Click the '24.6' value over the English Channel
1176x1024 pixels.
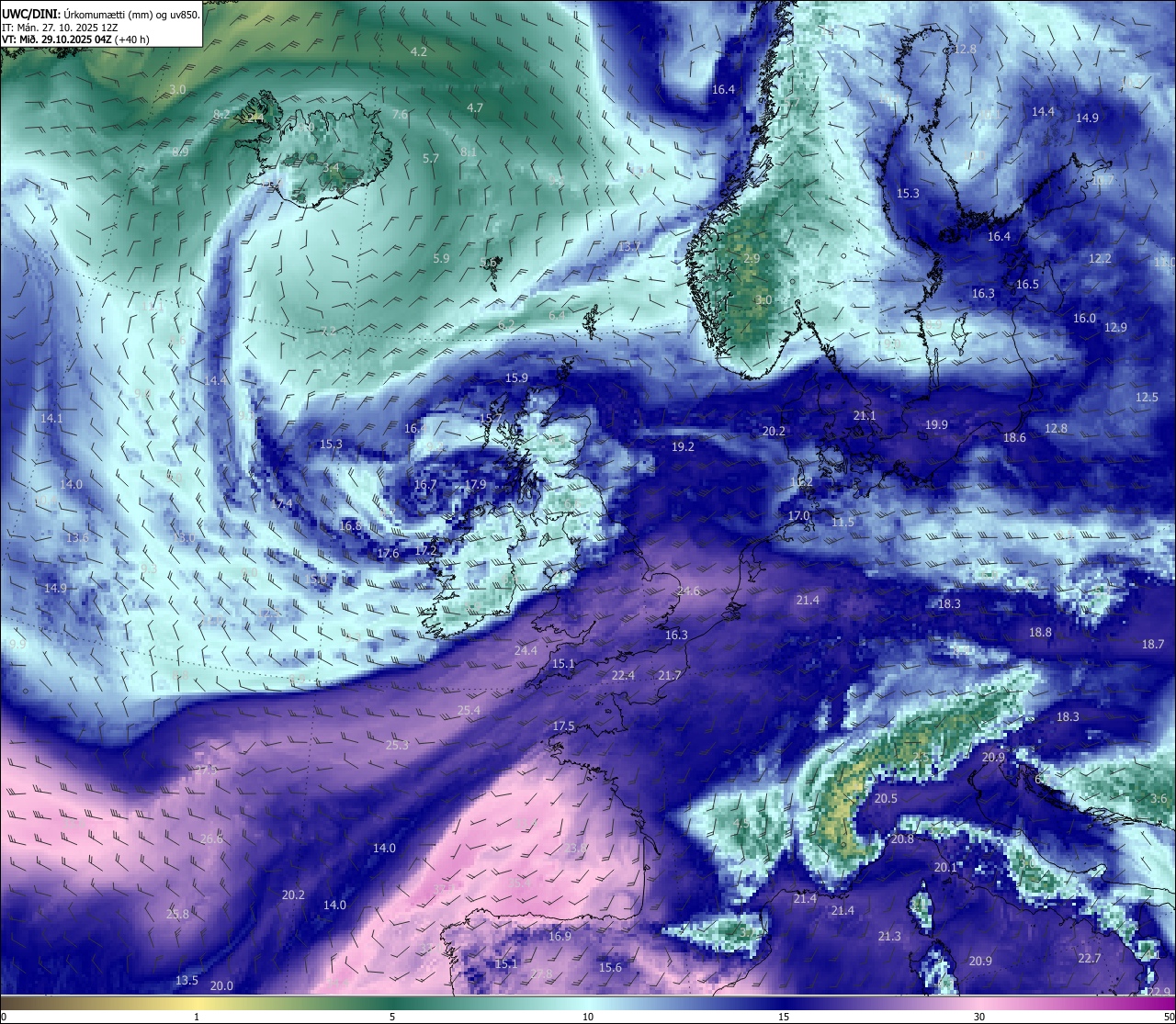(688, 591)
